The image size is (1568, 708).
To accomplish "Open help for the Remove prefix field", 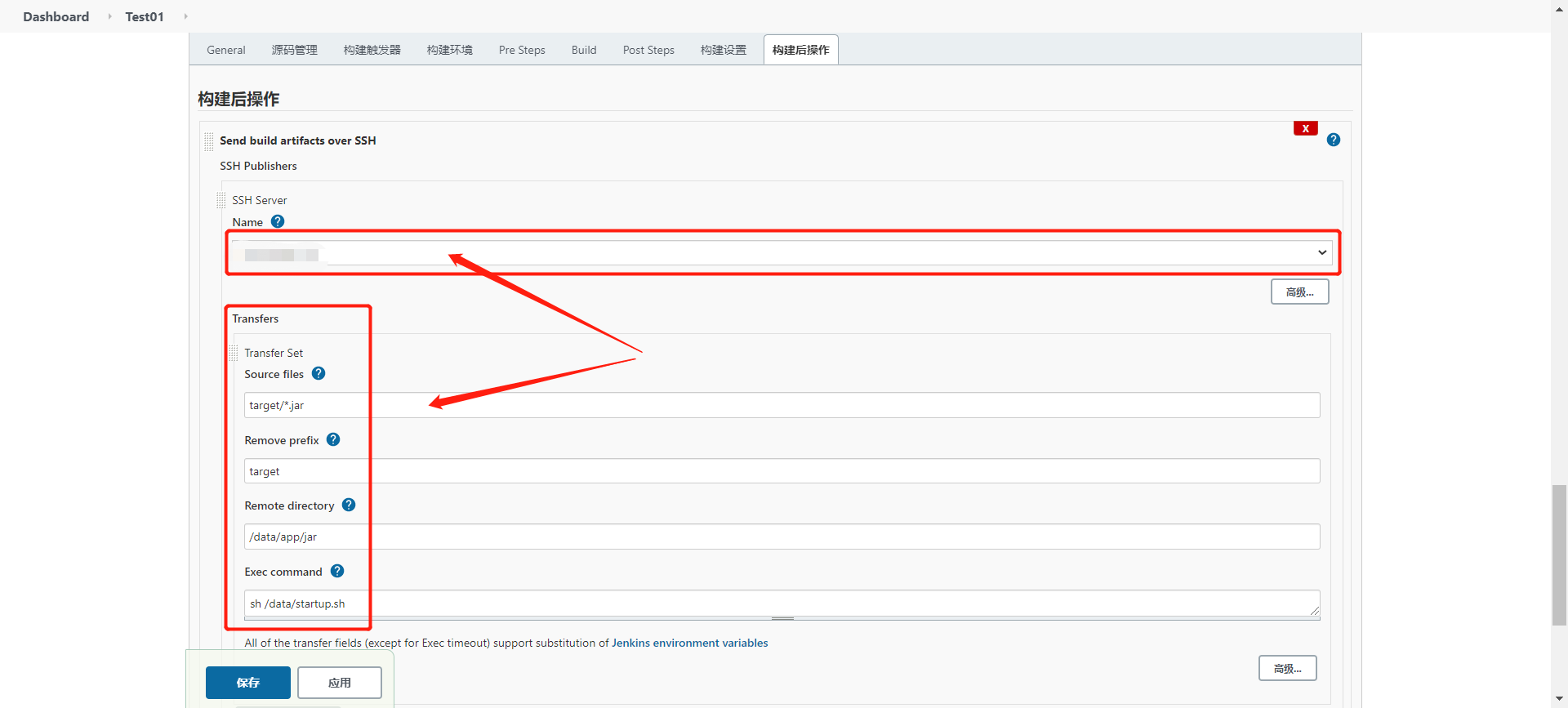I will pyautogui.click(x=333, y=439).
